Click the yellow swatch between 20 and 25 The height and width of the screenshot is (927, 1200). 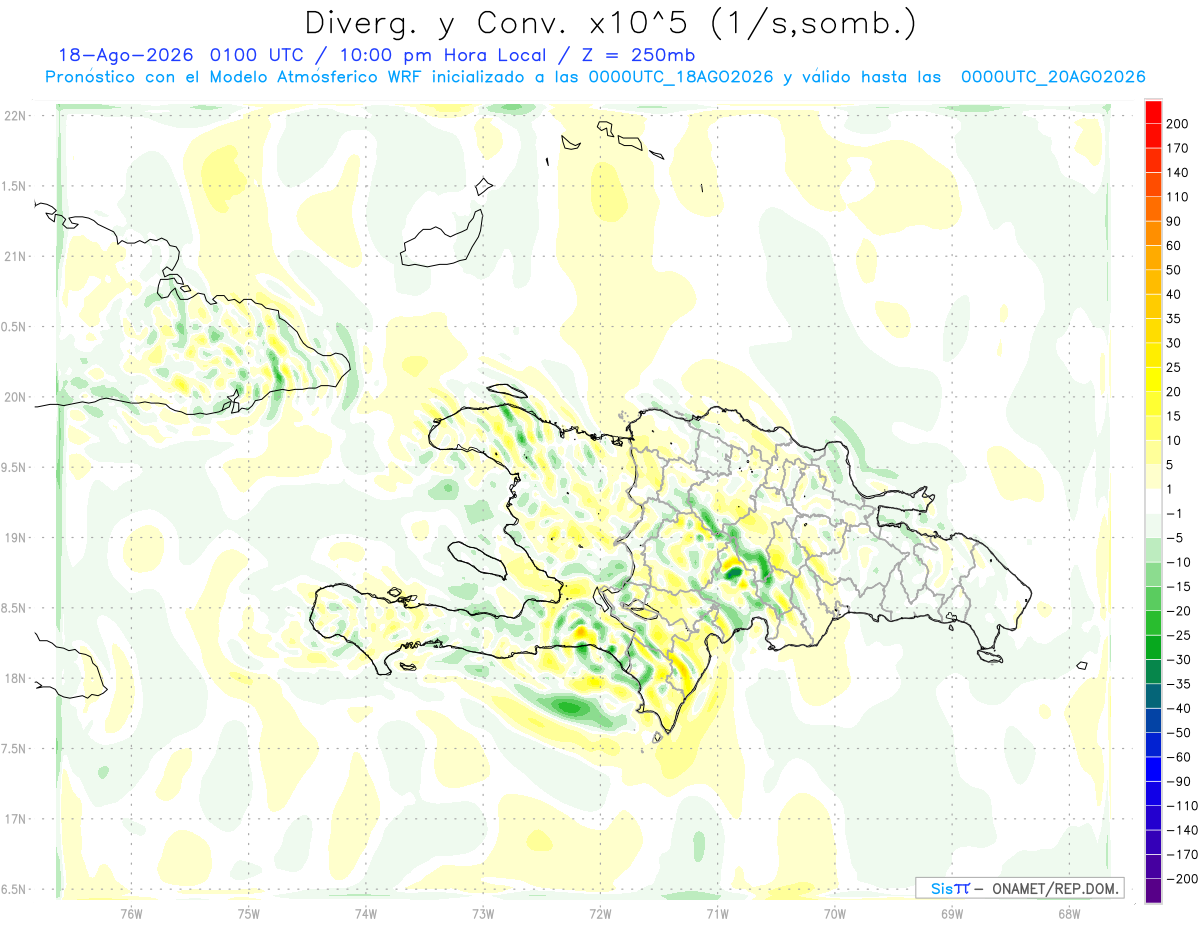tap(1153, 379)
